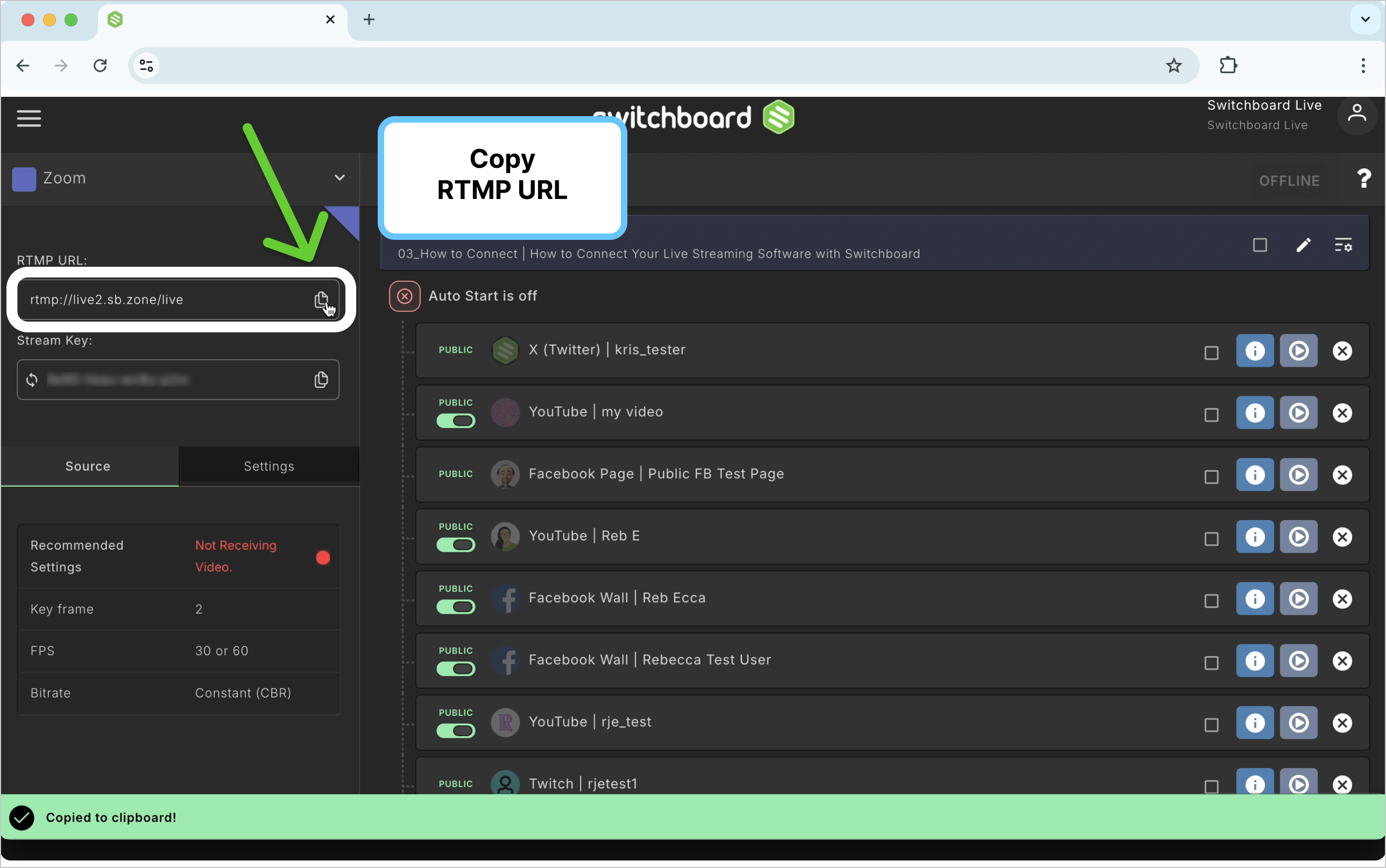Go back in browser history
This screenshot has width=1386, height=868.
(23, 66)
